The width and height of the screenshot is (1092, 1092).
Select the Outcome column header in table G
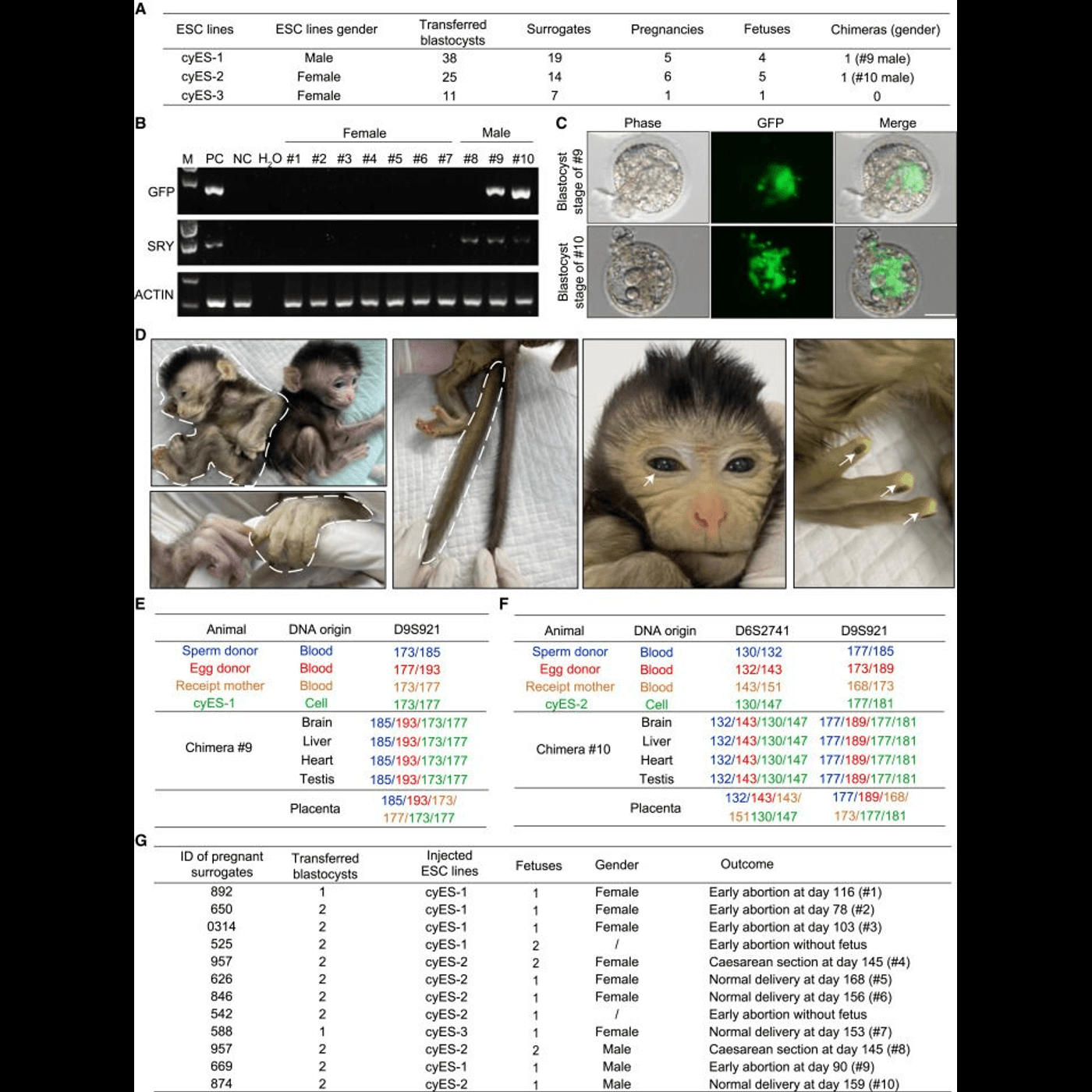(x=746, y=864)
